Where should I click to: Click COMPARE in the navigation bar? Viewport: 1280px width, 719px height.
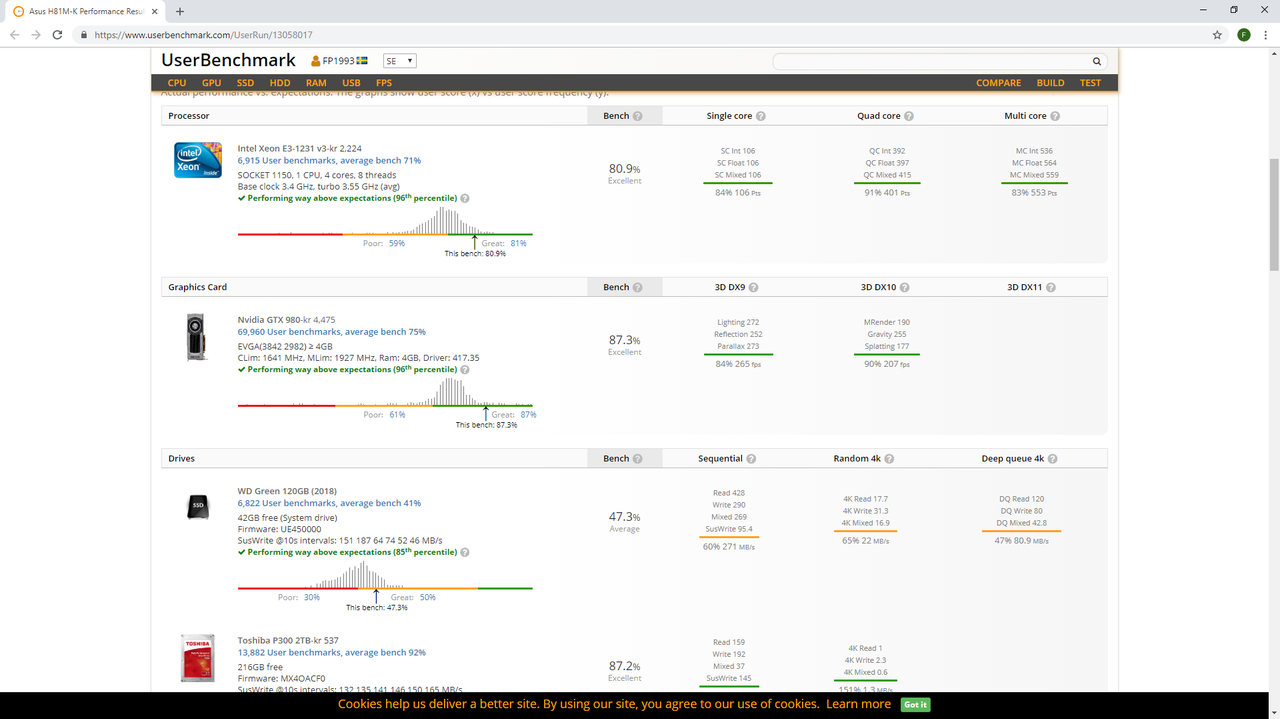999,83
